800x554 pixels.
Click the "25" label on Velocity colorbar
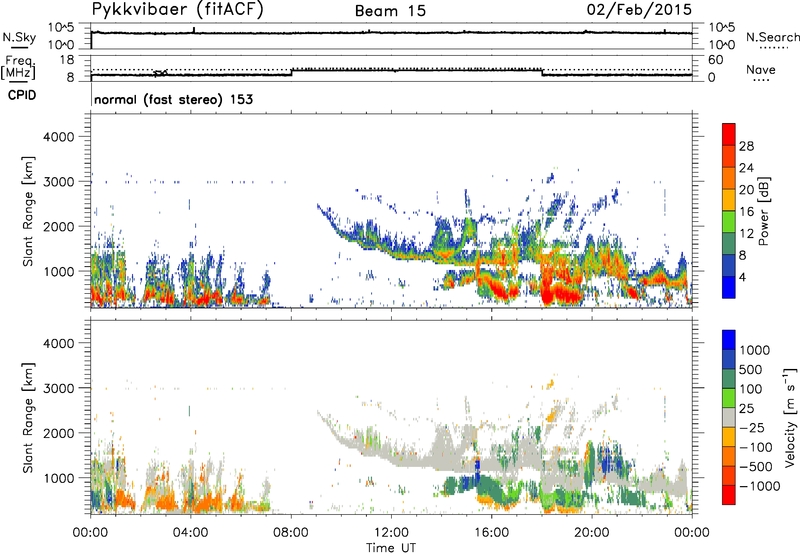[746, 408]
